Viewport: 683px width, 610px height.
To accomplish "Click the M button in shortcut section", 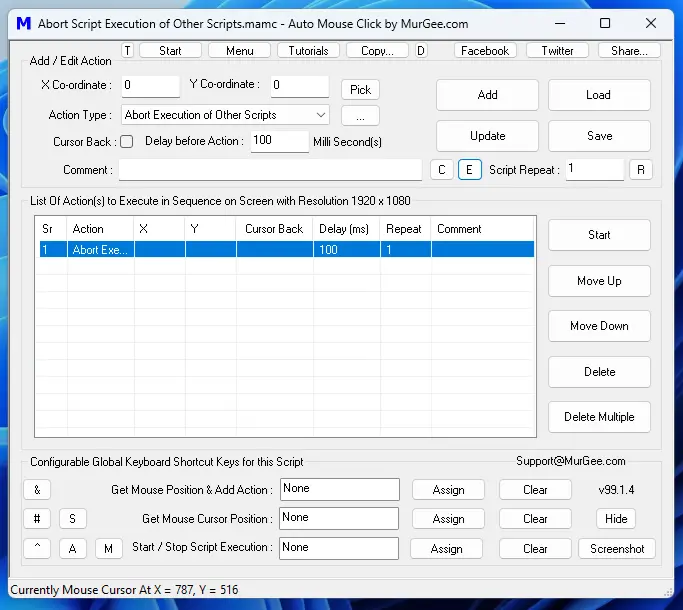I will coord(108,548).
